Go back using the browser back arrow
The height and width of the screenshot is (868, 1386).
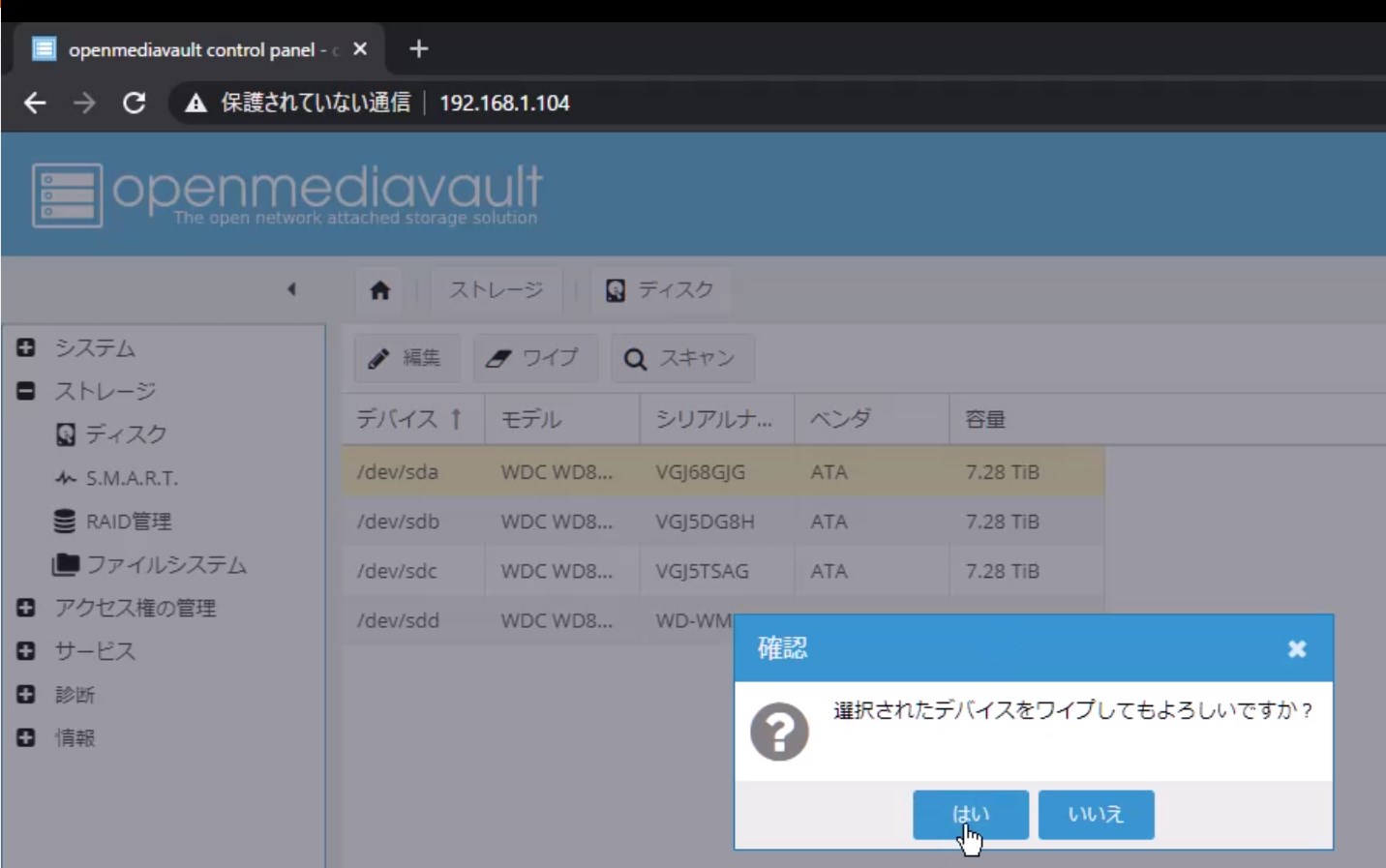tap(35, 103)
